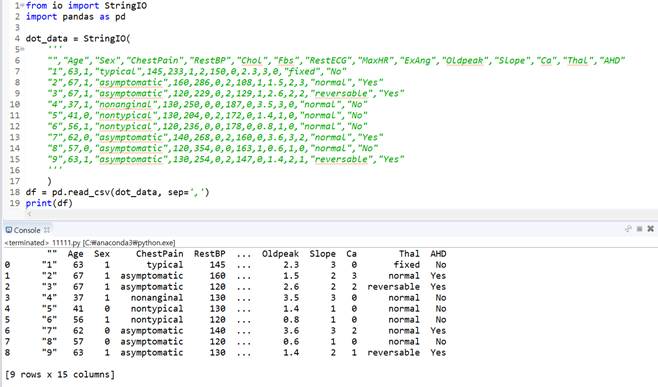
Task: Place cursor on 'StringIO' in line 1 import
Action: tap(126, 5)
